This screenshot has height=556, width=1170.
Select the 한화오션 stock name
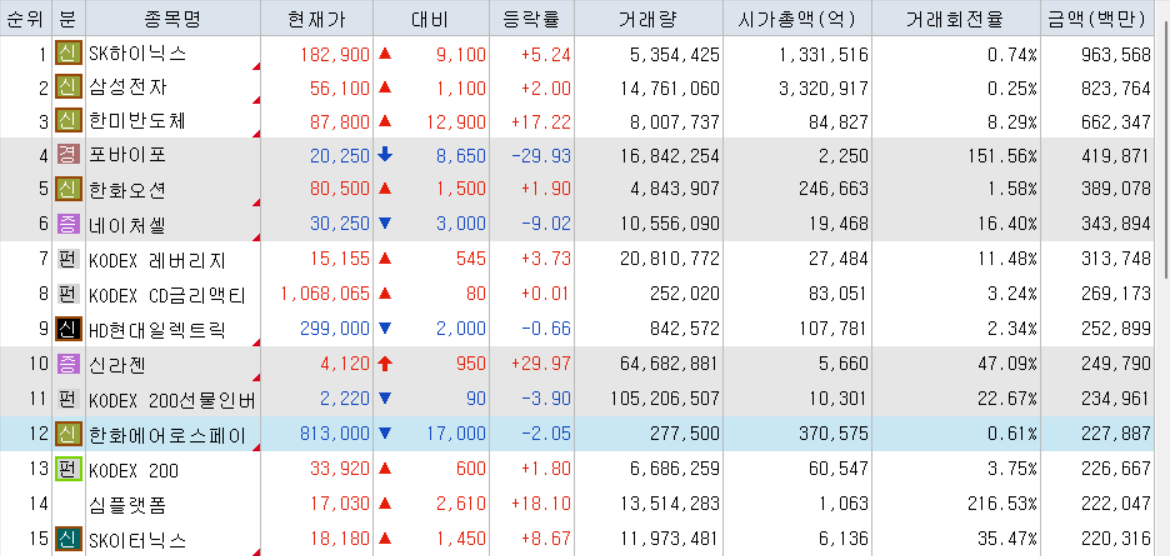pyautogui.click(x=128, y=190)
